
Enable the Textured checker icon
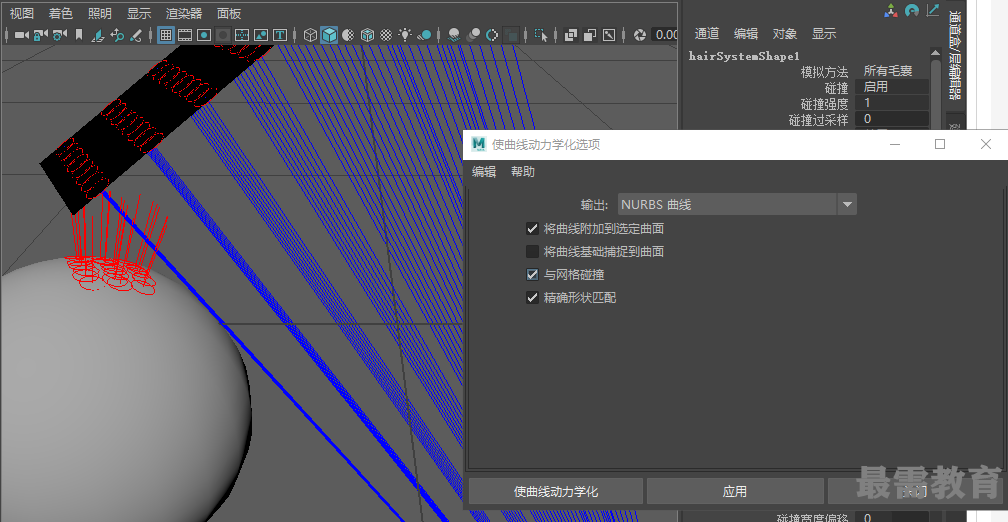tap(386, 35)
